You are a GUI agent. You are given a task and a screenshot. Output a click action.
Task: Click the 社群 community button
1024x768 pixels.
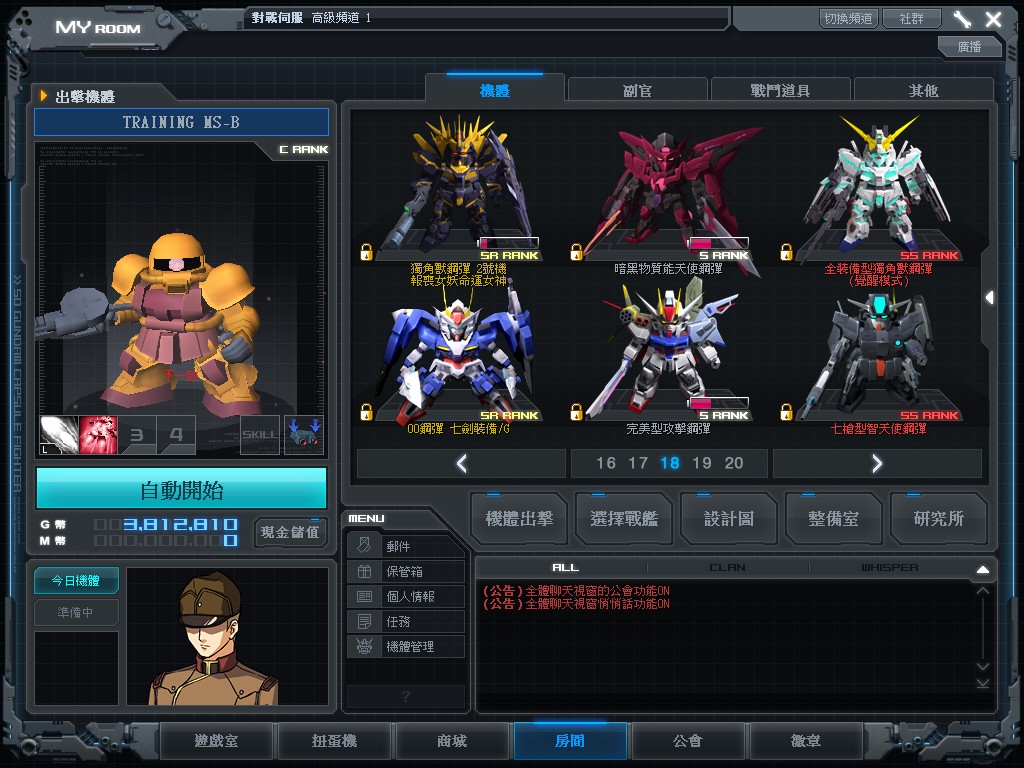(x=912, y=18)
